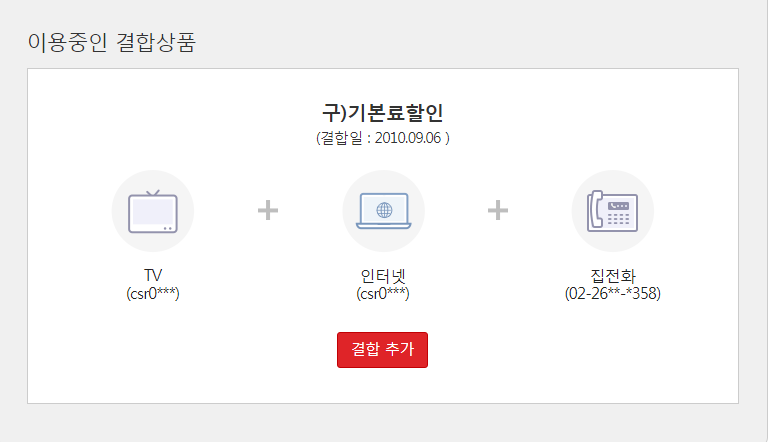Click the handset on the telephone icon
Screen dimensions: 768x442
pos(597,211)
